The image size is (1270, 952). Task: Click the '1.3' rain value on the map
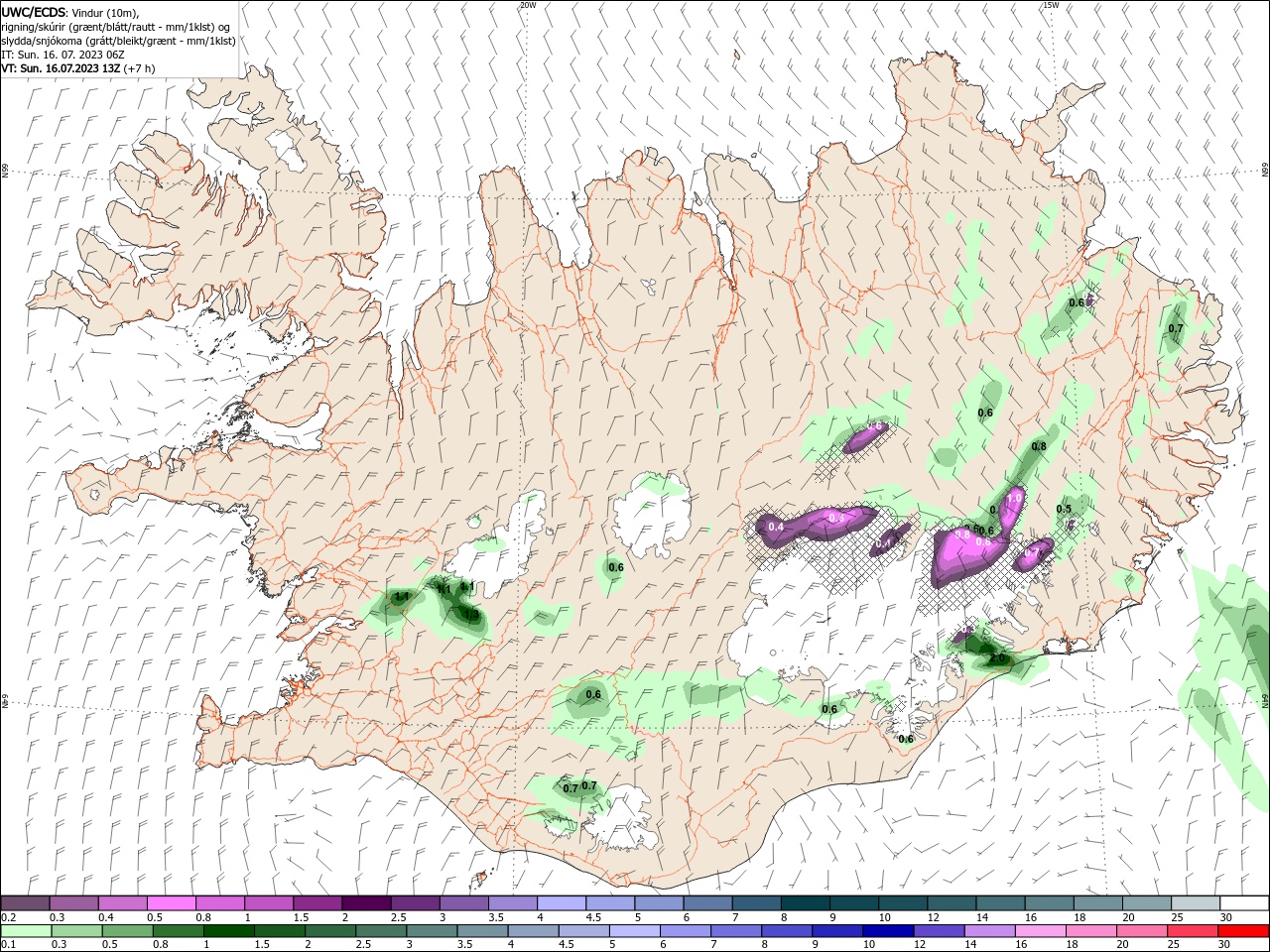(x=471, y=615)
